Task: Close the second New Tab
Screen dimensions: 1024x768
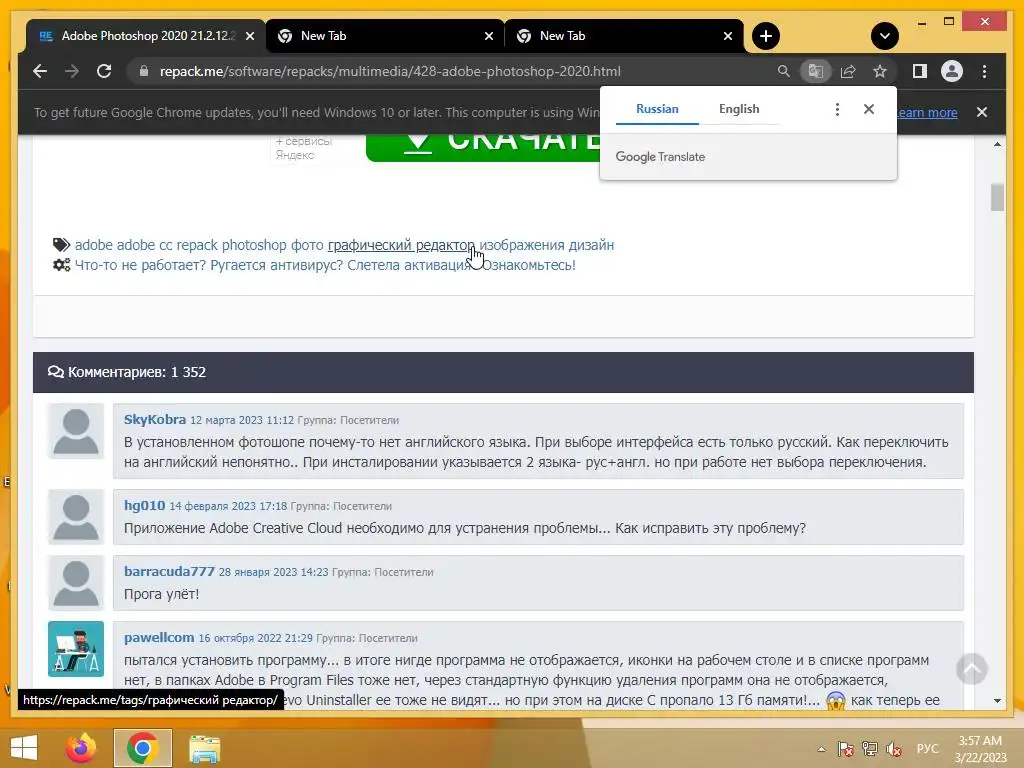Action: [728, 36]
